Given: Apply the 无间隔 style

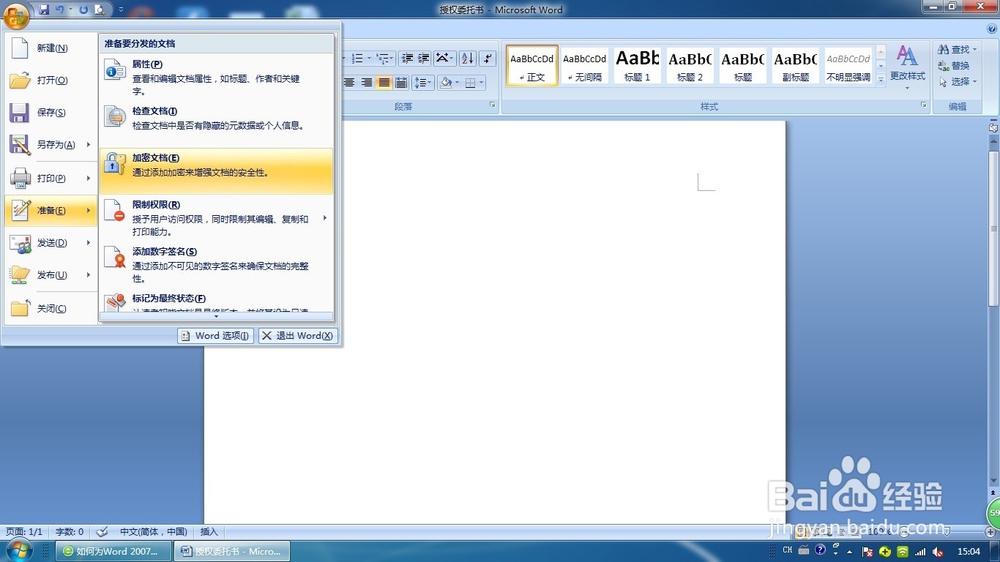Looking at the screenshot, I should coord(585,66).
